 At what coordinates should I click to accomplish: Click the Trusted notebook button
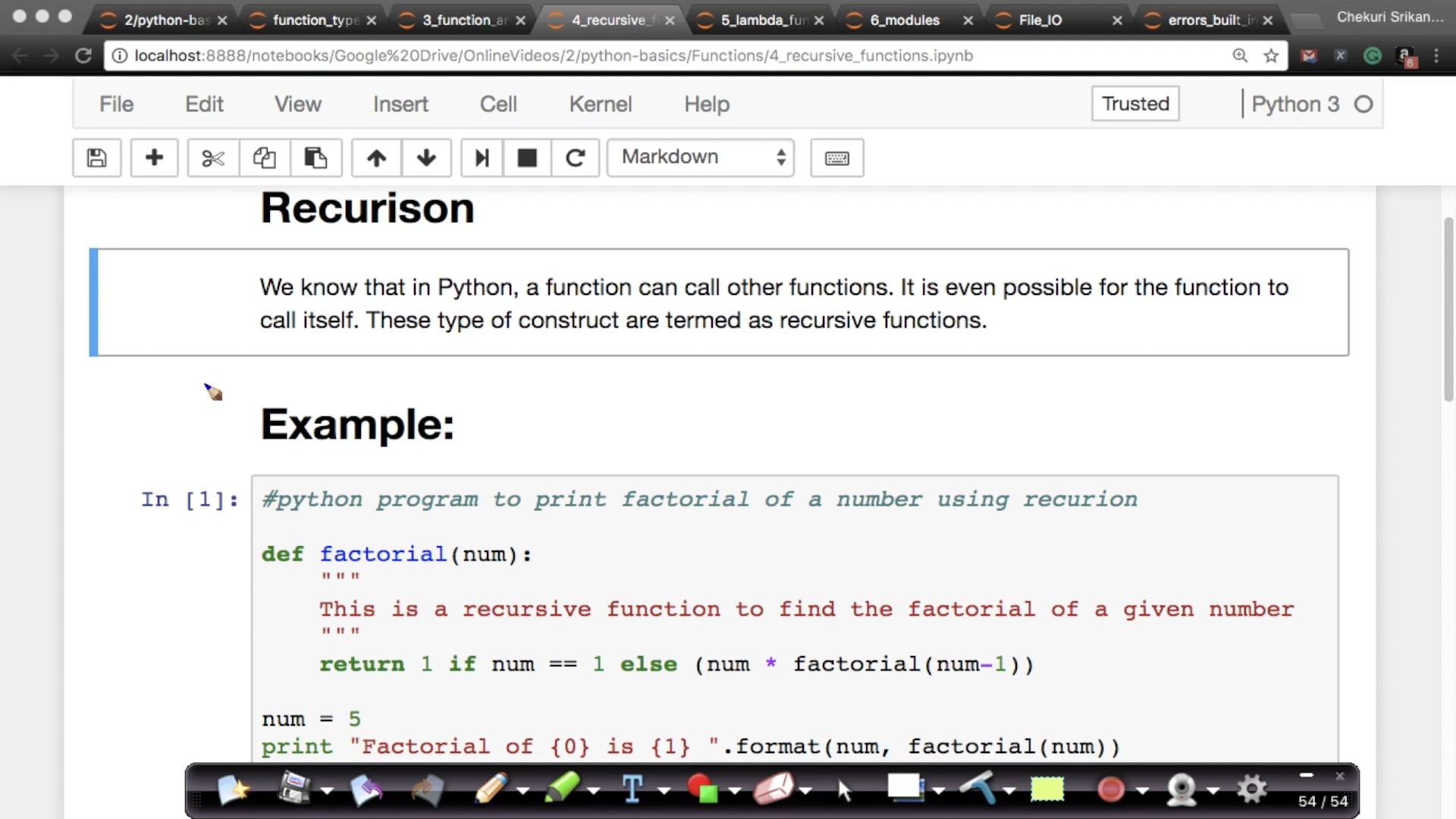pos(1135,103)
